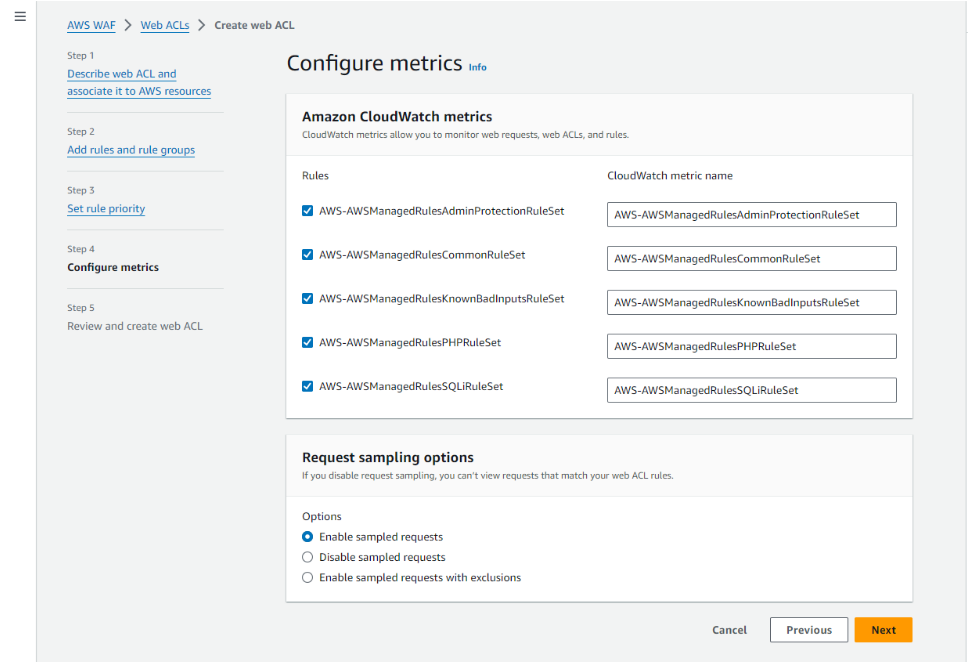Toggle AWS-AWSManagedRulesKnownBadInputsRuleSet checkbox
This screenshot has height=662, width=968.
[308, 299]
